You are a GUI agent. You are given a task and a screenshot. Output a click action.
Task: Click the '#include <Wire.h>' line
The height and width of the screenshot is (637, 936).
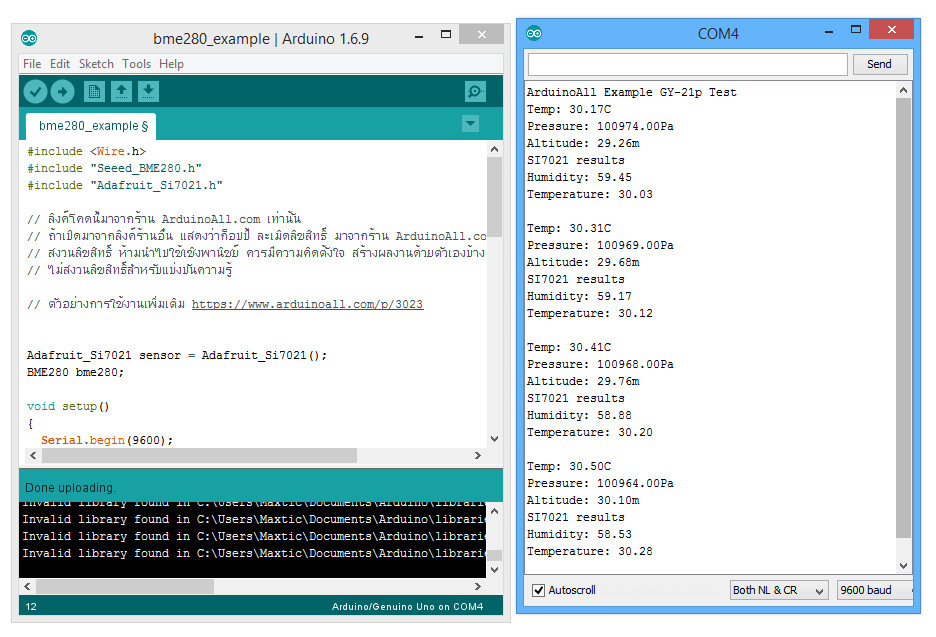(x=87, y=152)
